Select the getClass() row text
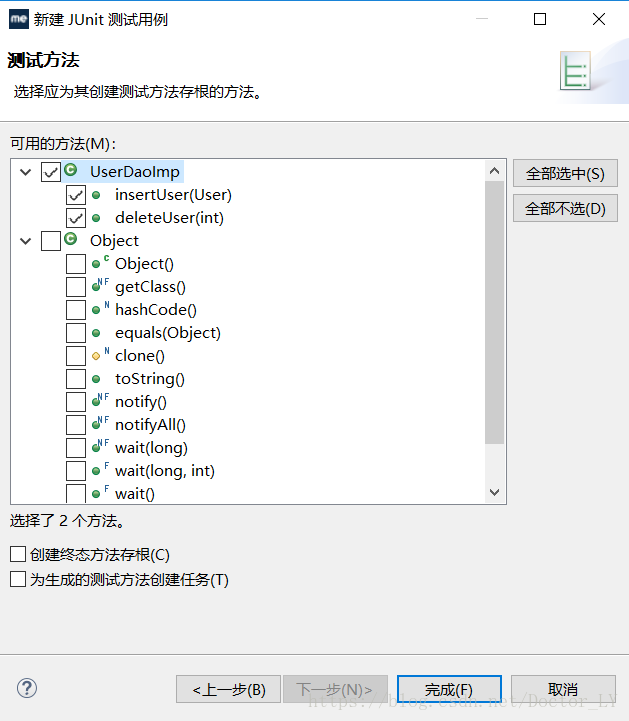 pyautogui.click(x=150, y=287)
